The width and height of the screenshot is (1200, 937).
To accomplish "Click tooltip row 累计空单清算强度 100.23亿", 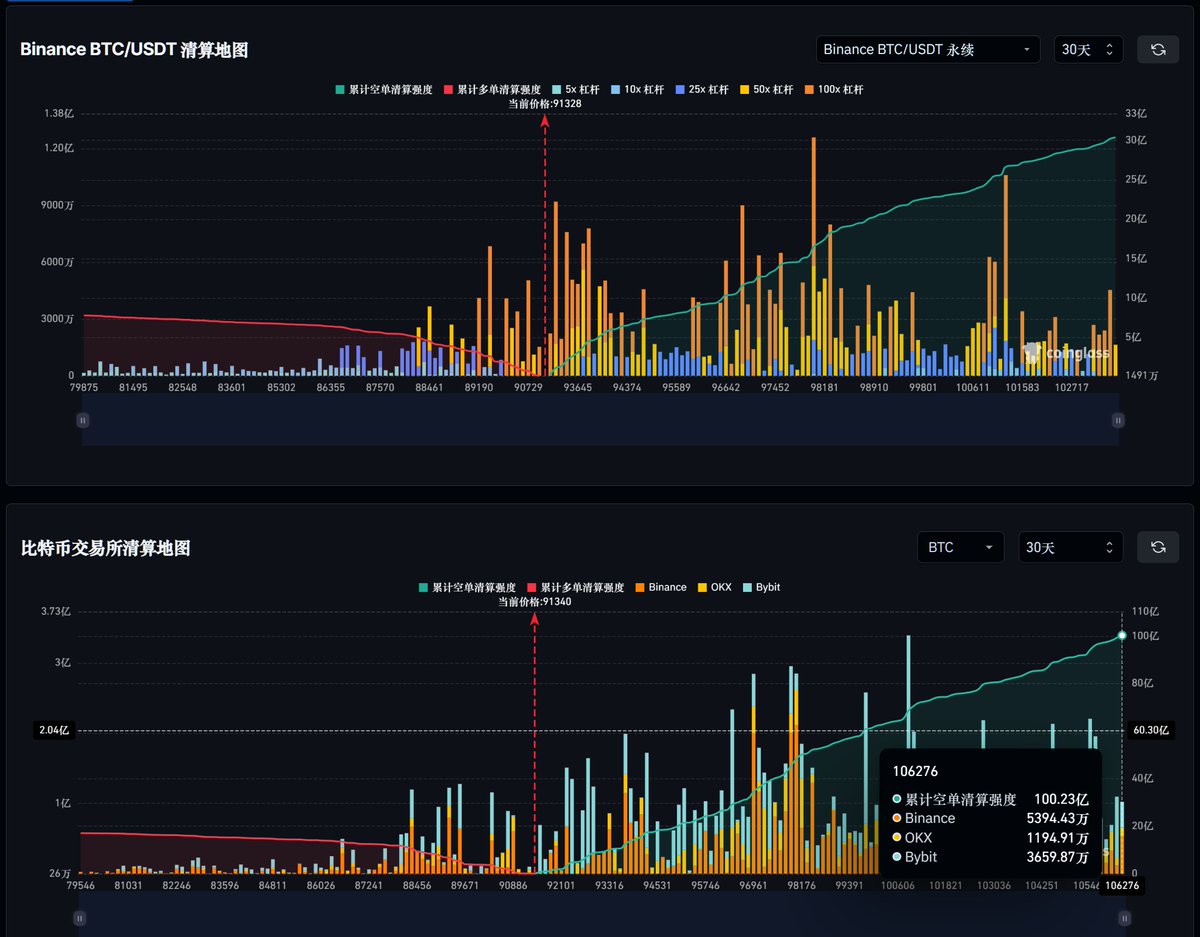I will pos(990,799).
